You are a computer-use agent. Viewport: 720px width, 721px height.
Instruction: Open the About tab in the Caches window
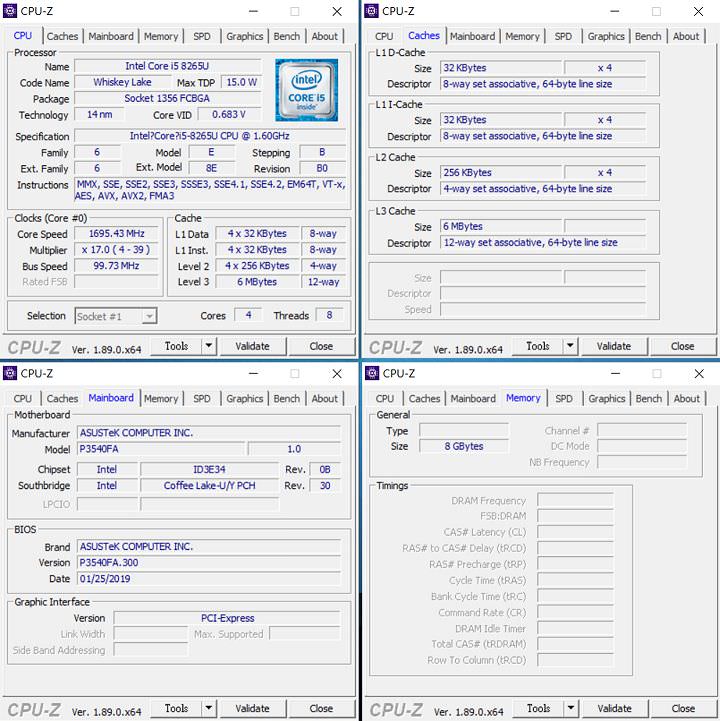coord(686,36)
